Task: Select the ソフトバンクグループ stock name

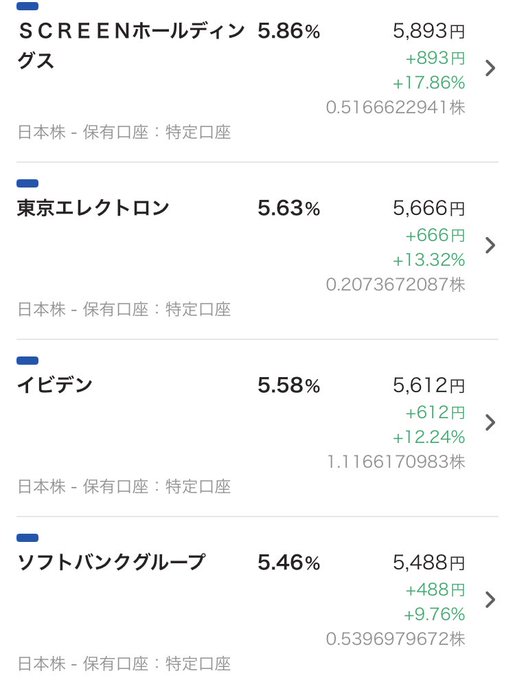Action: point(111,562)
